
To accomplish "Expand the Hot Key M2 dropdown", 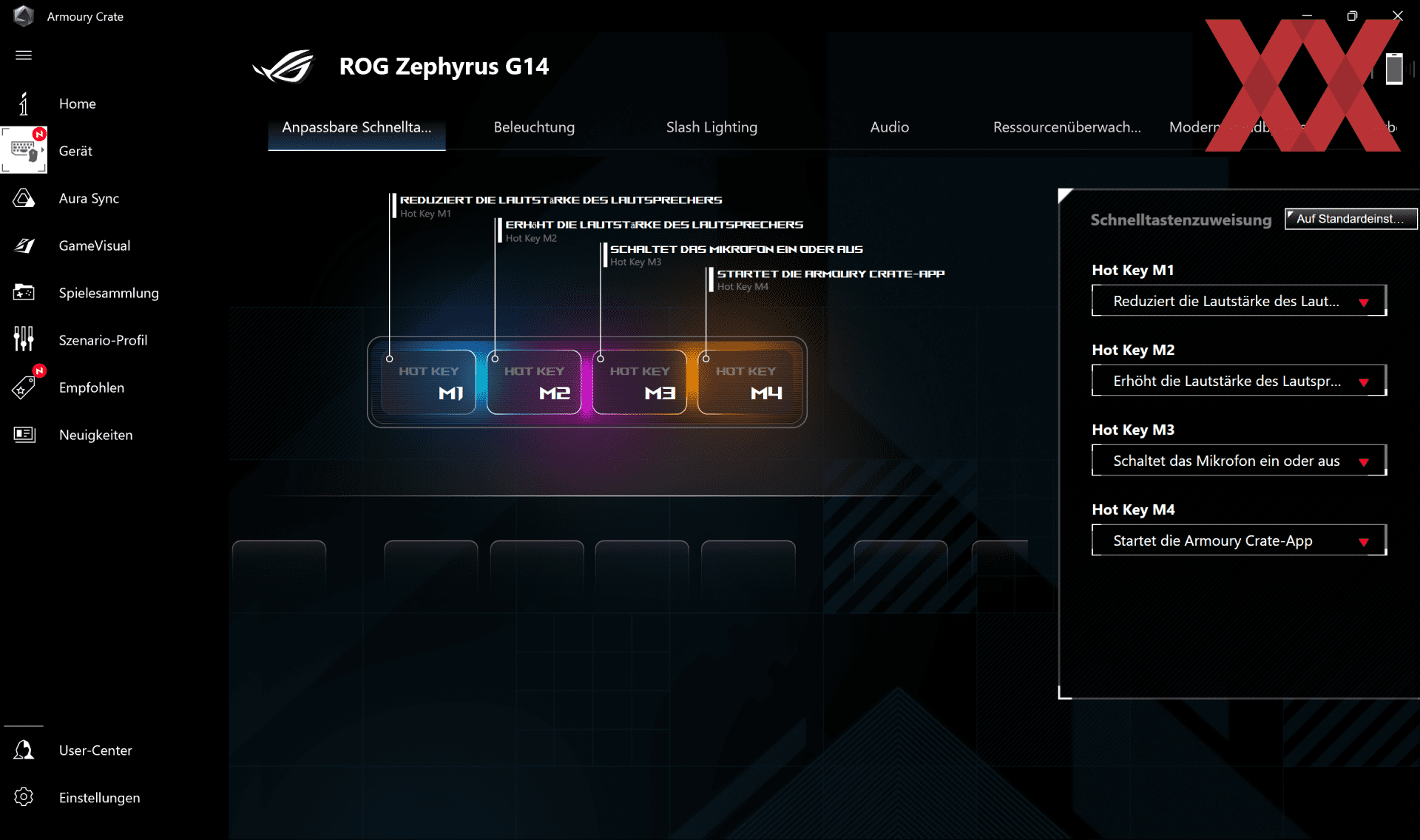I will (1239, 381).
